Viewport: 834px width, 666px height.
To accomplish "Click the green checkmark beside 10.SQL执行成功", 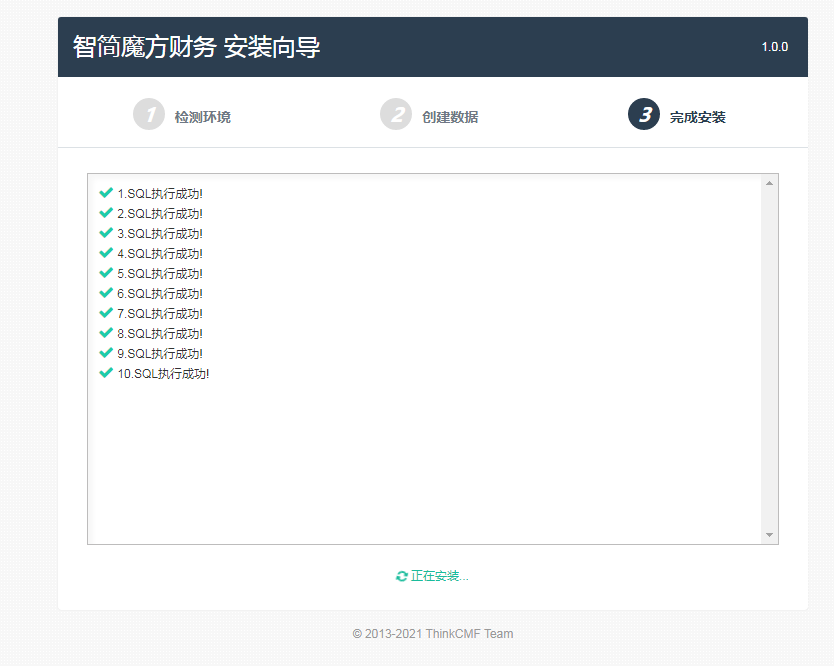I will 106,373.
